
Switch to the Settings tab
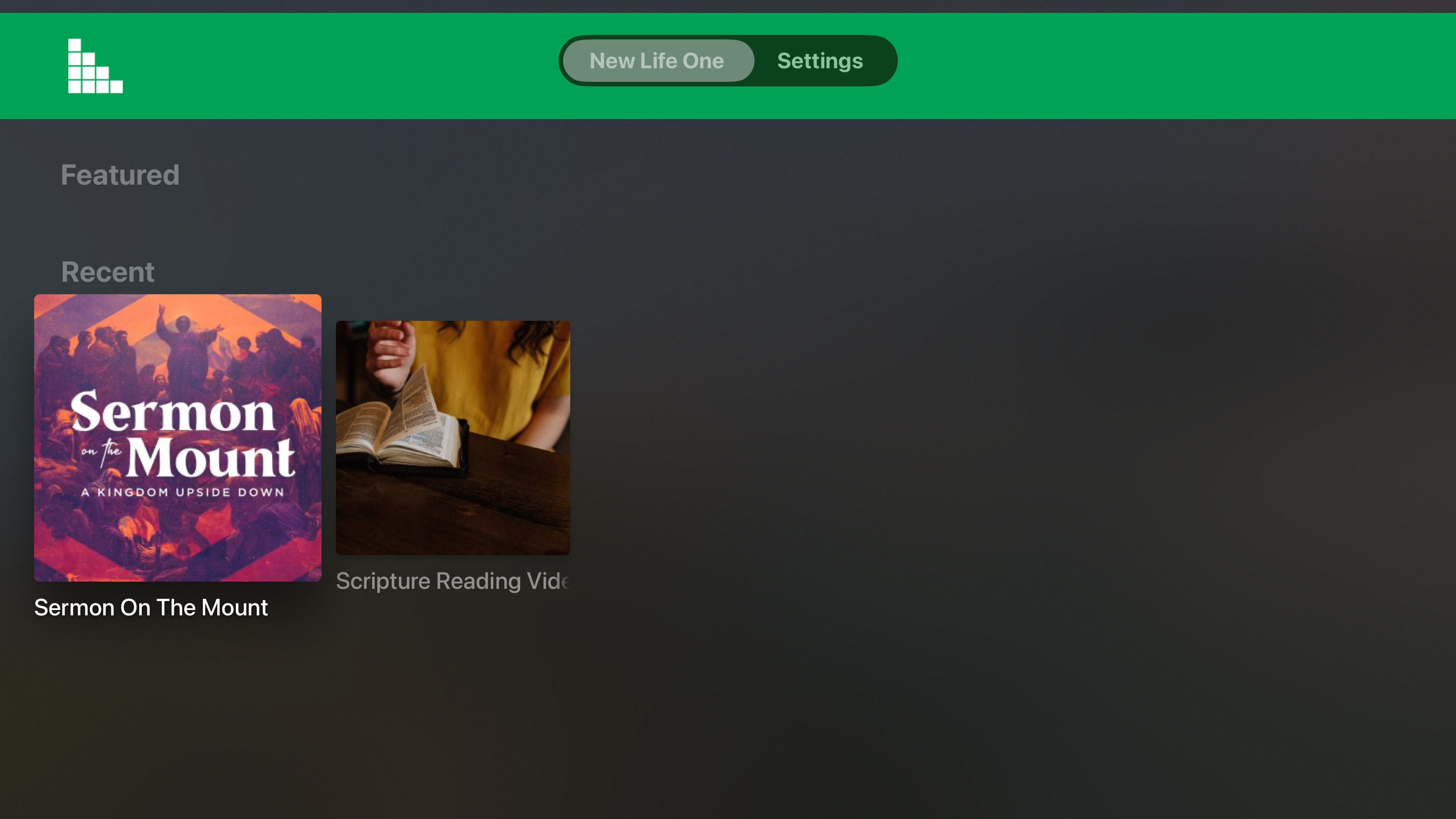[x=819, y=61]
